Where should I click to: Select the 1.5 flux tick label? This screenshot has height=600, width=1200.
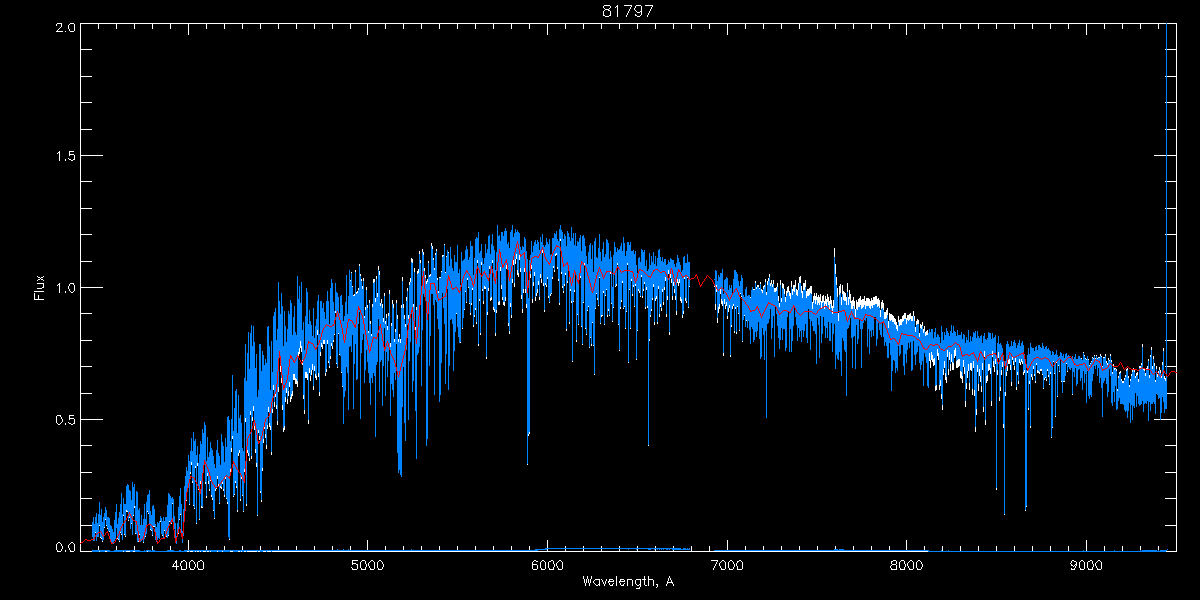(66, 157)
